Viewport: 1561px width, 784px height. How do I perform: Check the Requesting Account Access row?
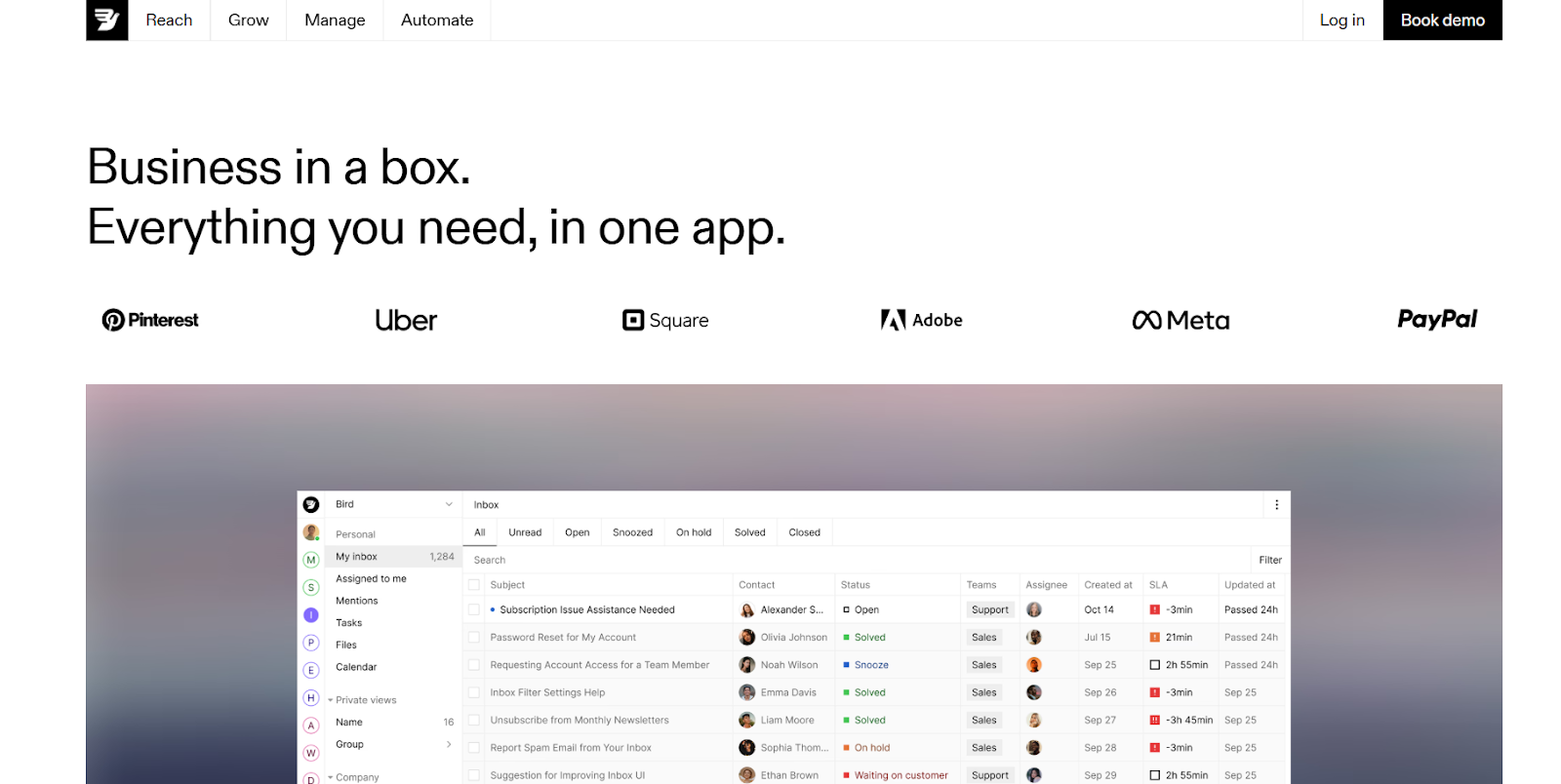[474, 665]
